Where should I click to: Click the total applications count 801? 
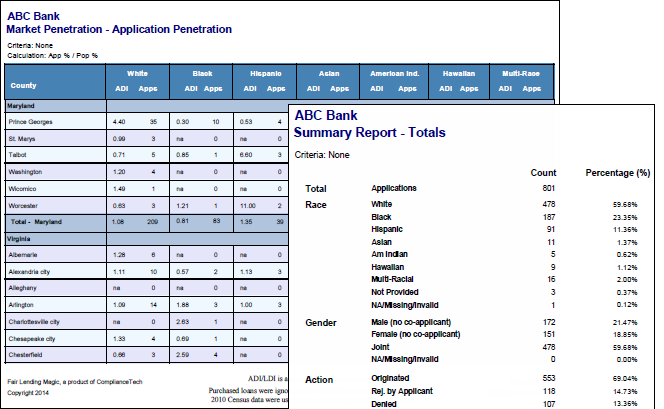(549, 188)
